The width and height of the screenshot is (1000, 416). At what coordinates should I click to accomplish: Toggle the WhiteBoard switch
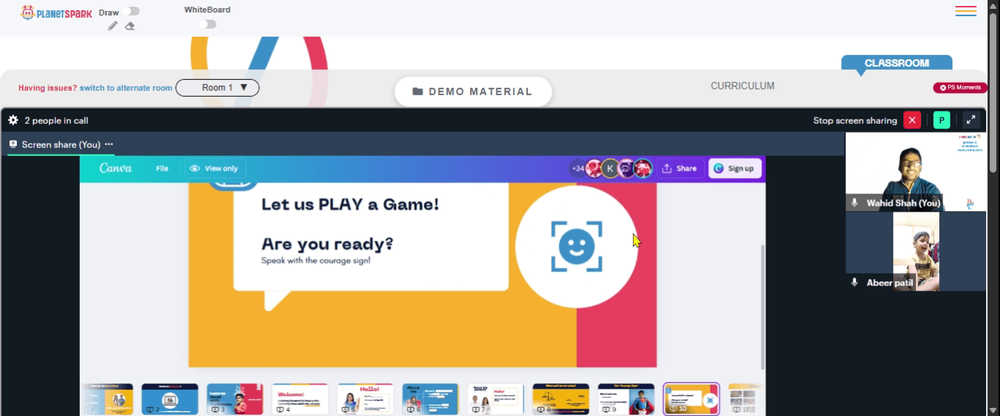[207, 24]
